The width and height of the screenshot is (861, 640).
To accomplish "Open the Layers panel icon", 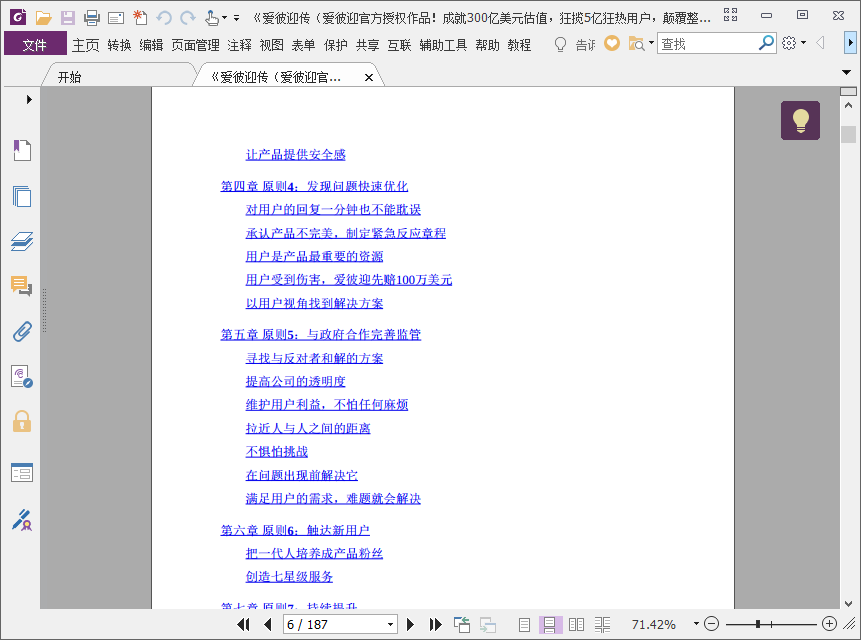I will pyautogui.click(x=22, y=242).
